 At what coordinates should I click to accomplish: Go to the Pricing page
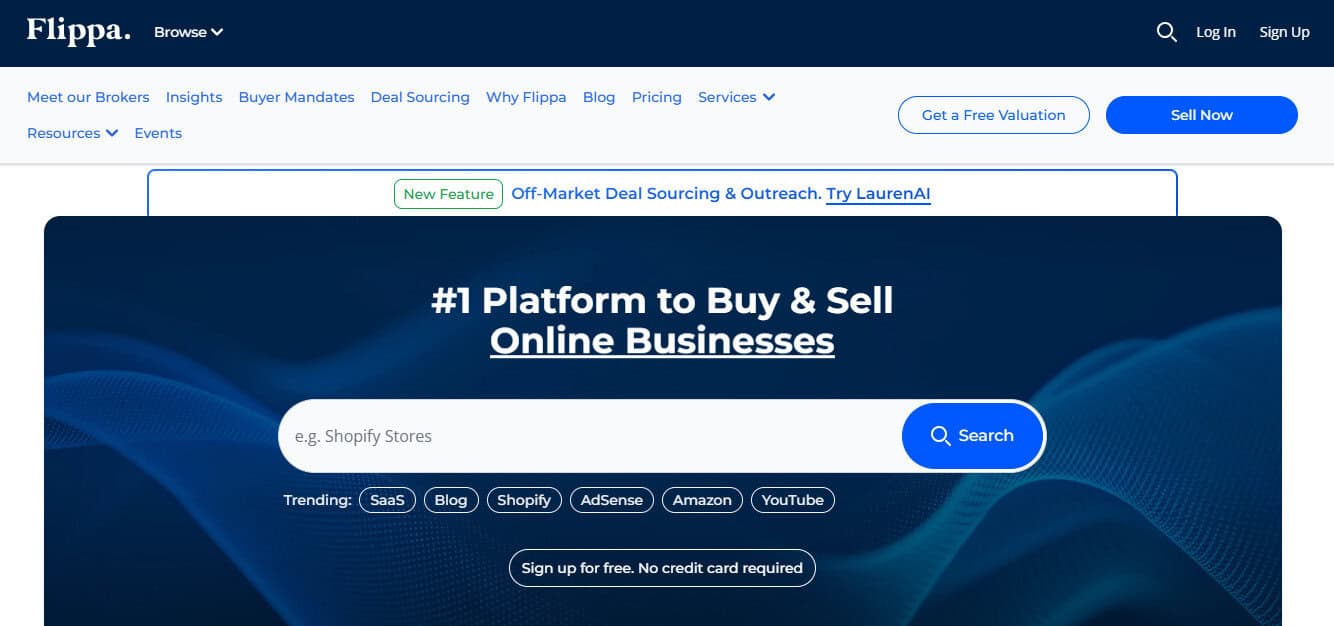[x=656, y=97]
